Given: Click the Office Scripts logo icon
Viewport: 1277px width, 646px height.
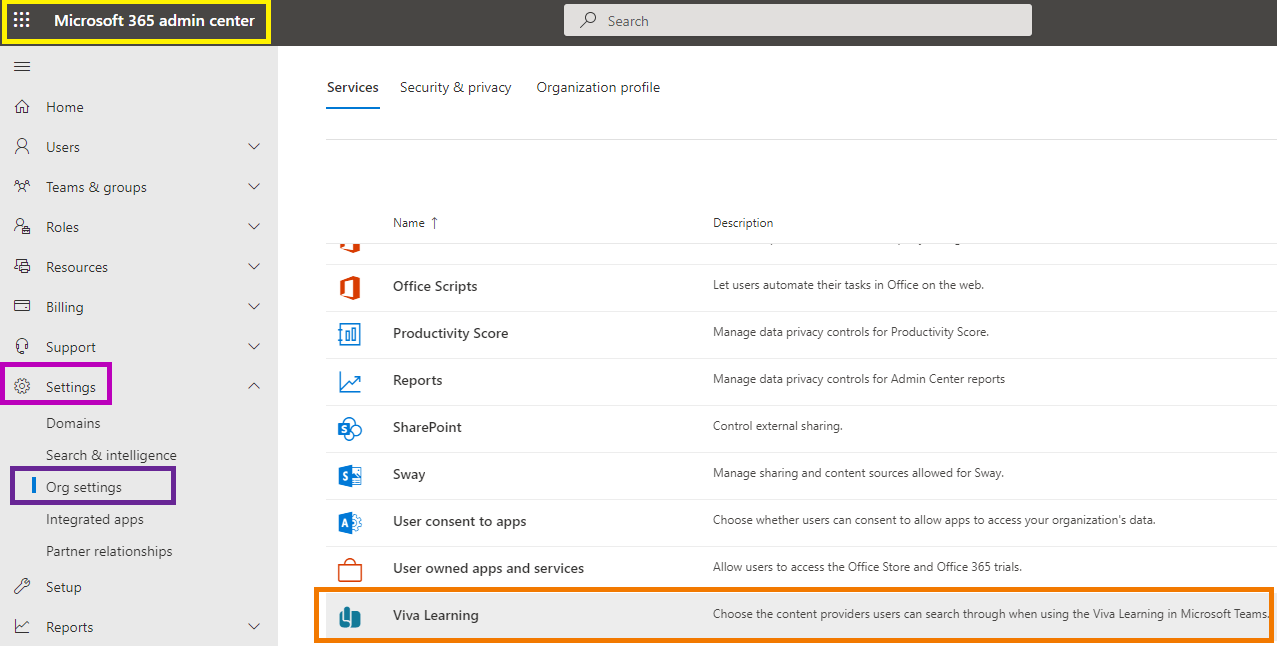Looking at the screenshot, I should (350, 287).
